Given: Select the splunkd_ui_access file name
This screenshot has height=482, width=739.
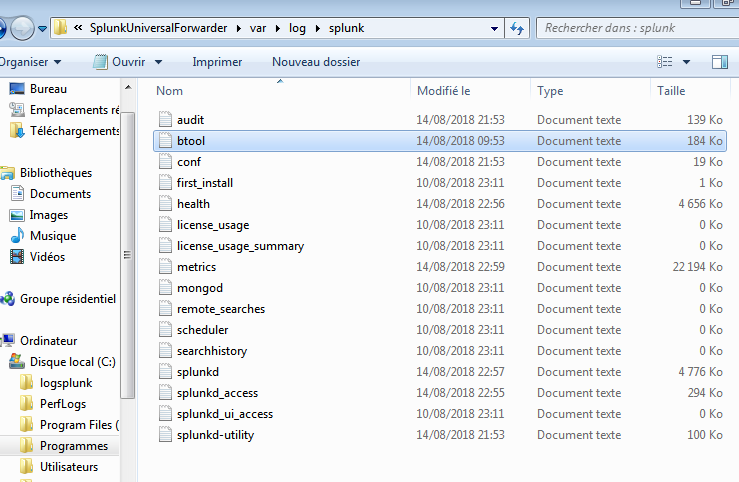Looking at the screenshot, I should 225,414.
